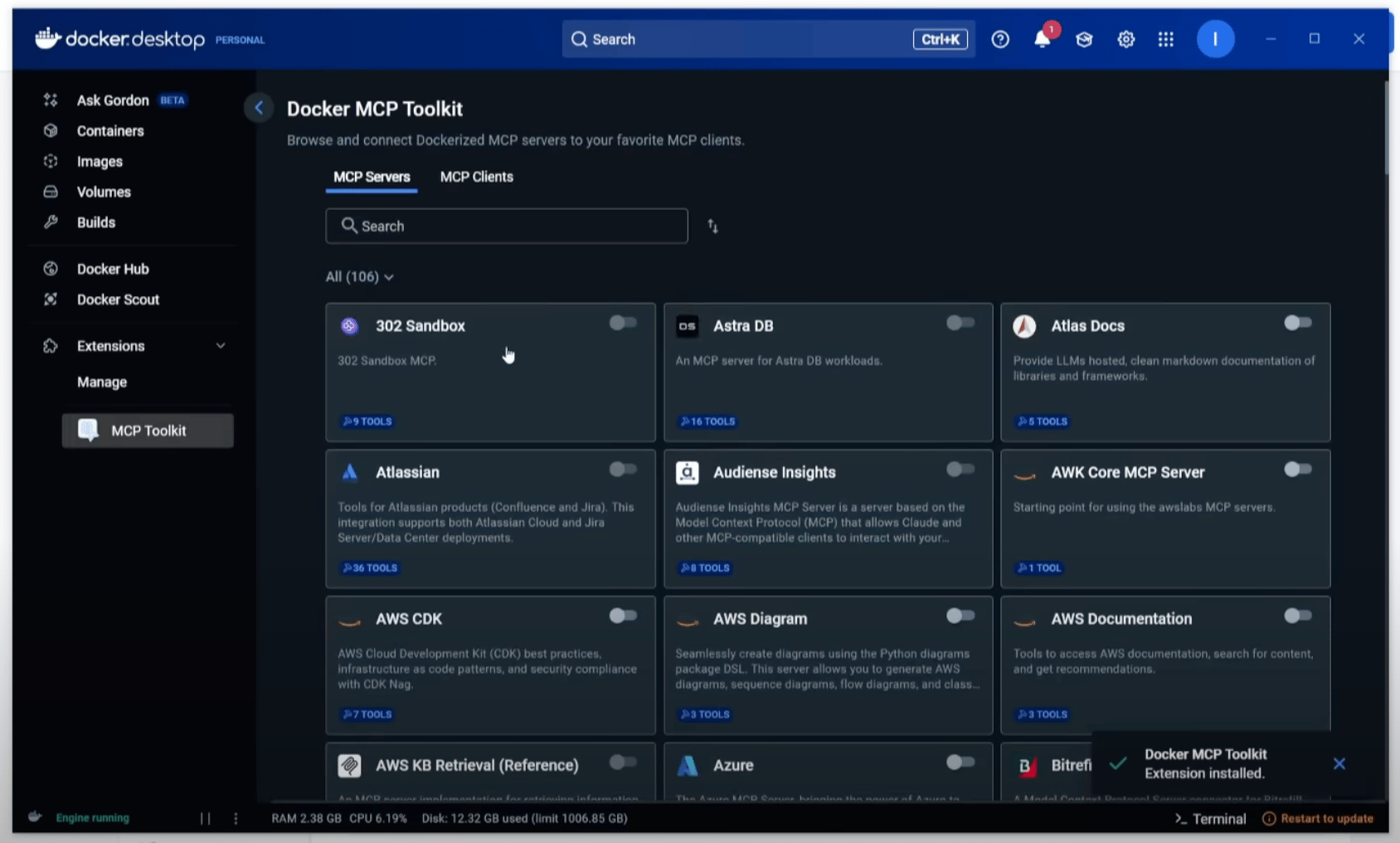The image size is (1400, 843).
Task: Select MCP Toolkit in sidebar
Action: [x=148, y=431]
